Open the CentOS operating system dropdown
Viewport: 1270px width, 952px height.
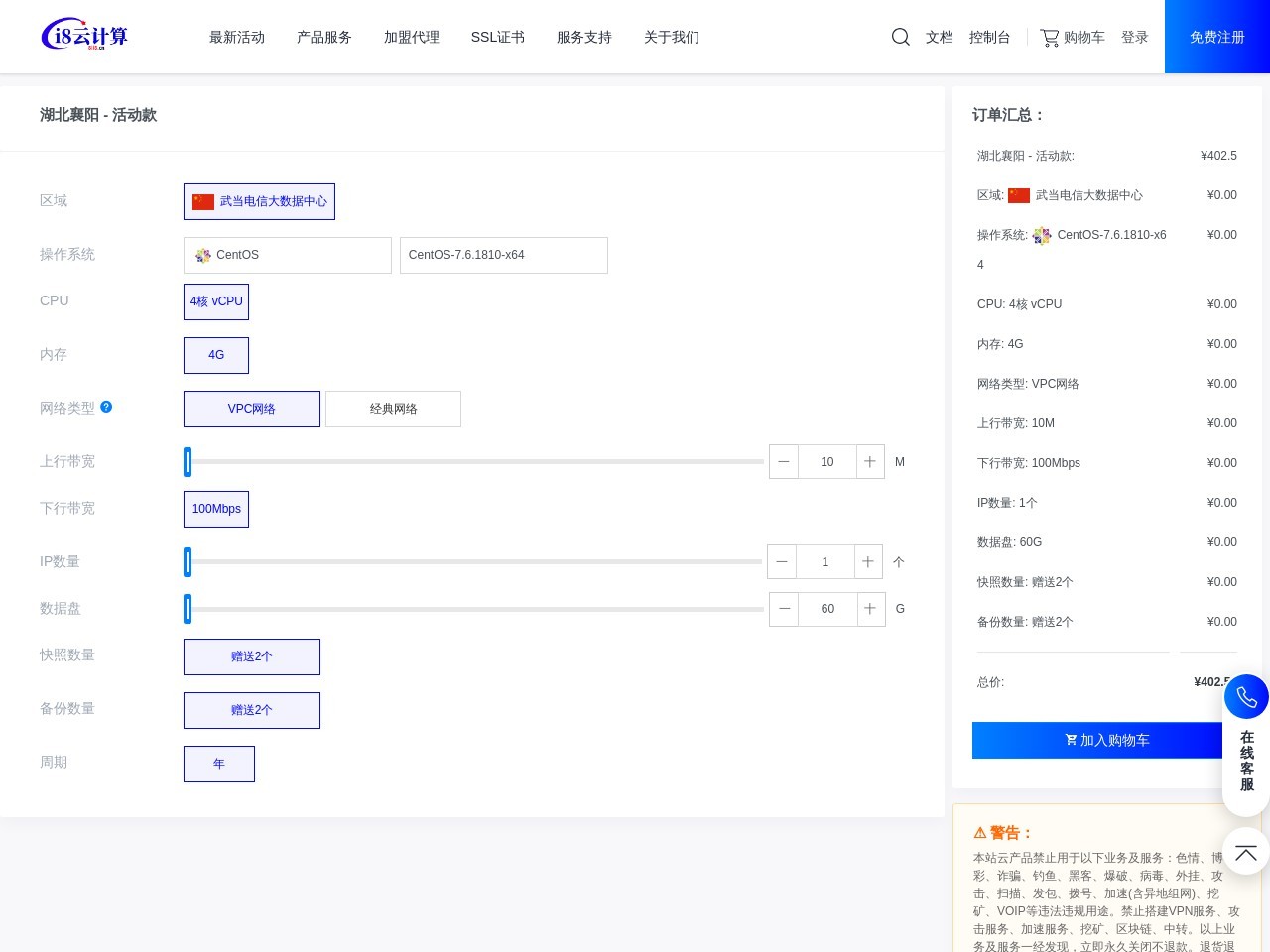tap(288, 255)
